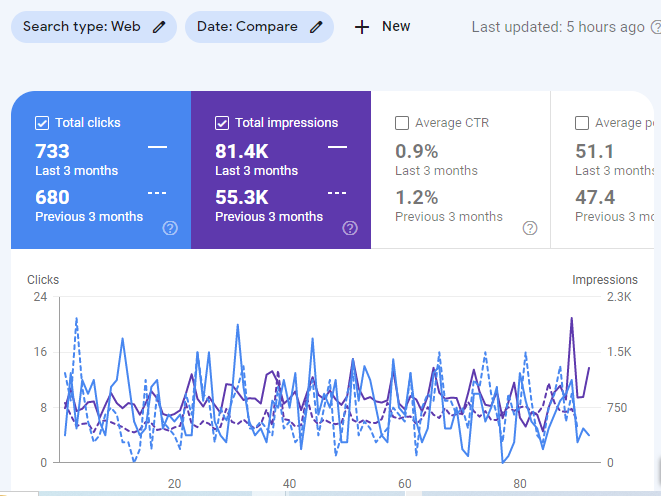Click the pencil icon on Search type chip

click(159, 27)
